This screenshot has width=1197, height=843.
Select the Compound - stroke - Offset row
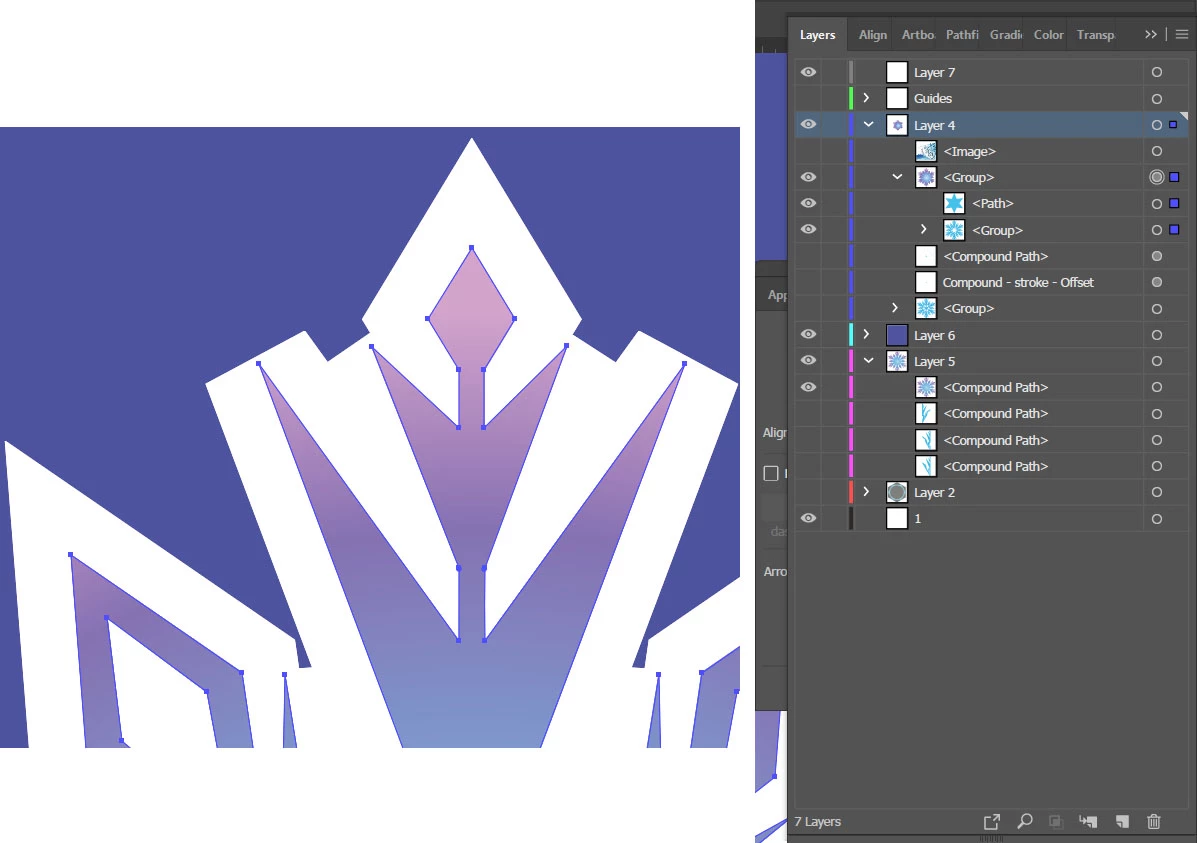coord(1018,283)
